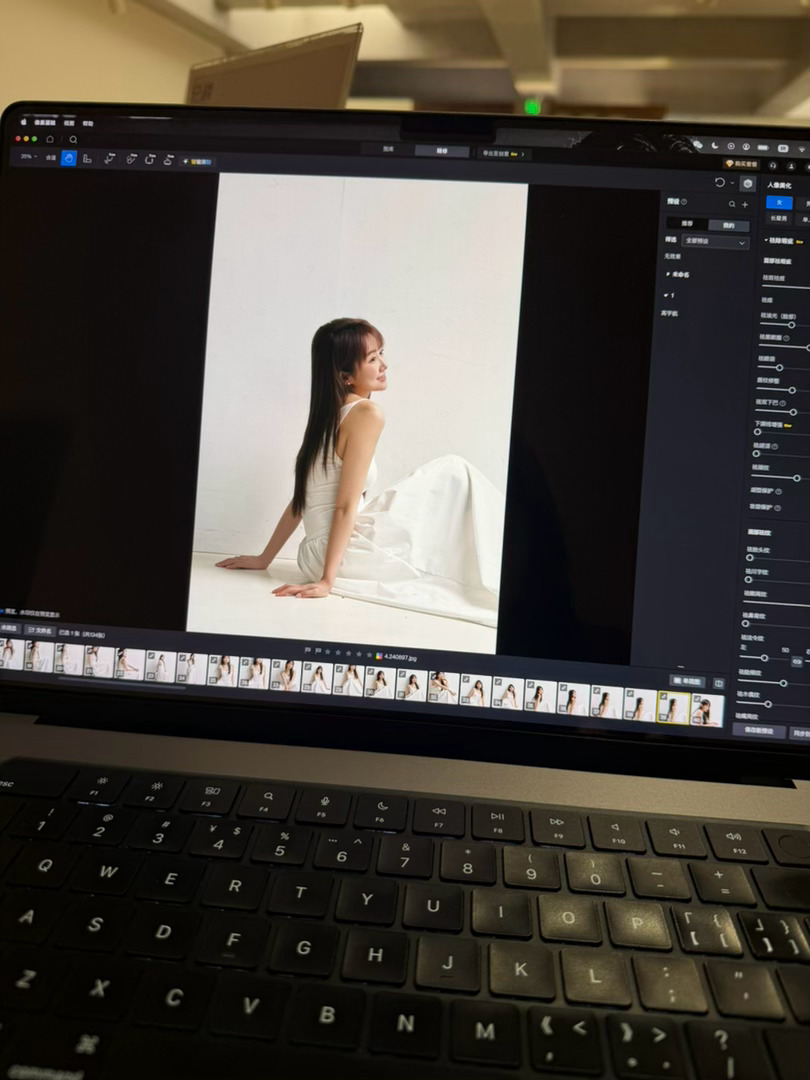Click the 保存新预设 button
Image resolution: width=810 pixels, height=1080 pixels.
coord(758,730)
